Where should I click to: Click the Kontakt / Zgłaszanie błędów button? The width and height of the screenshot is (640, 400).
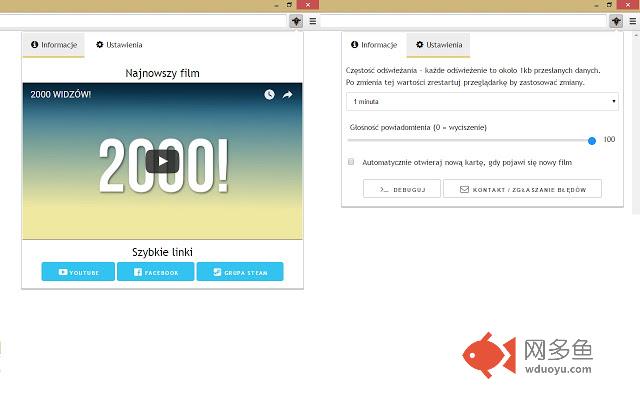tap(522, 189)
